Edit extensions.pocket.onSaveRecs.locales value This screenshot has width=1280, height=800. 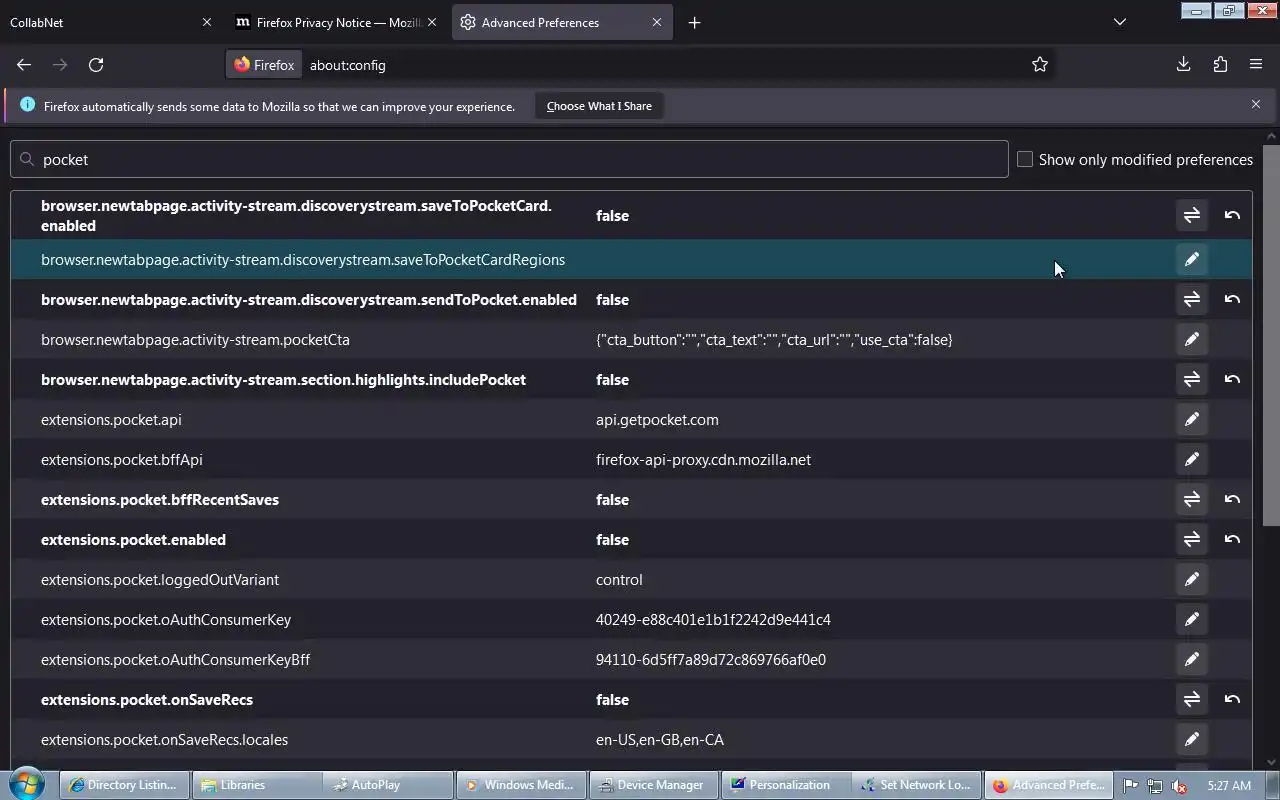click(1191, 740)
